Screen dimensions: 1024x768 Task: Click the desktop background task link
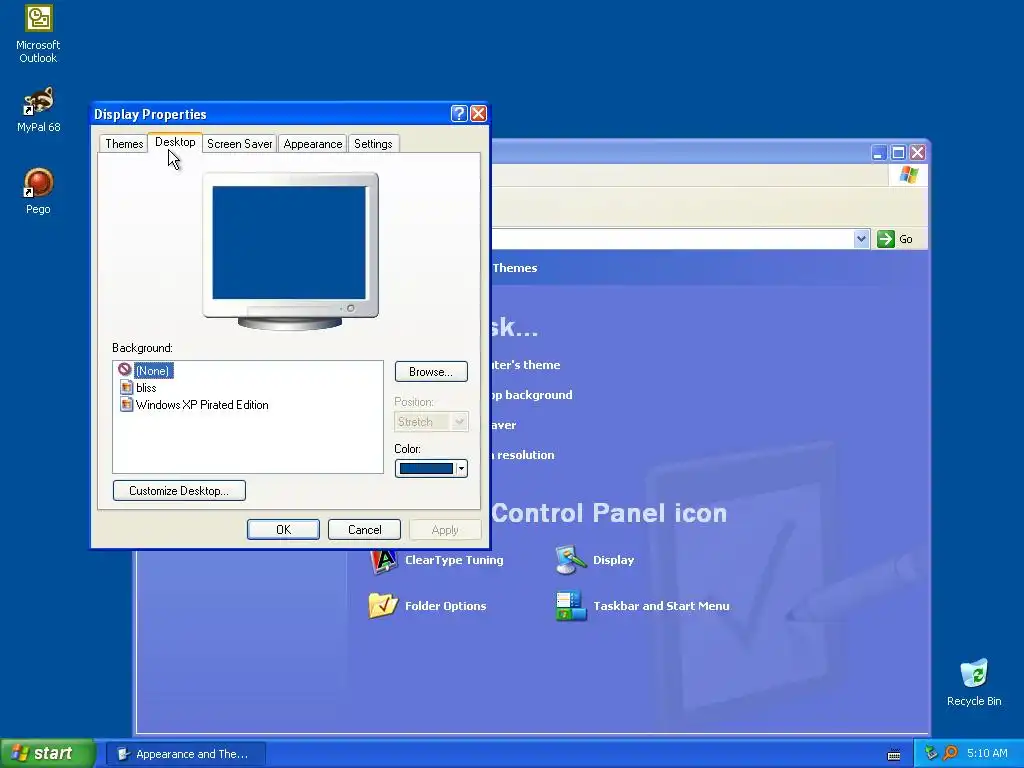tap(532, 395)
